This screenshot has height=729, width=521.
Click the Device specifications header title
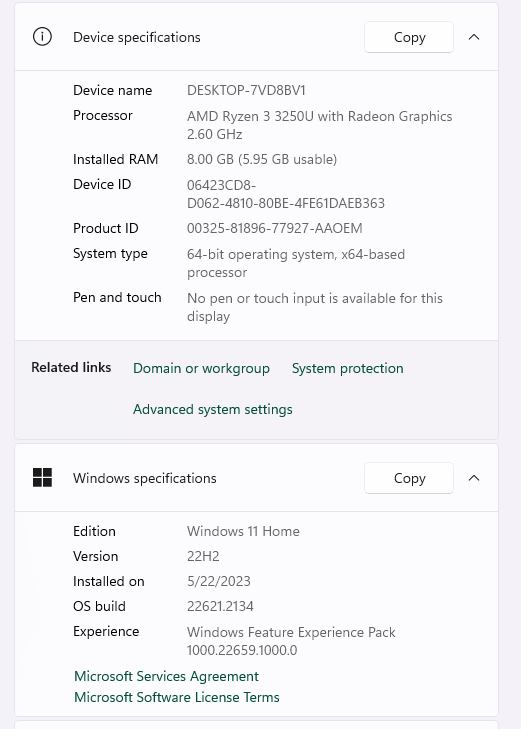pos(137,37)
